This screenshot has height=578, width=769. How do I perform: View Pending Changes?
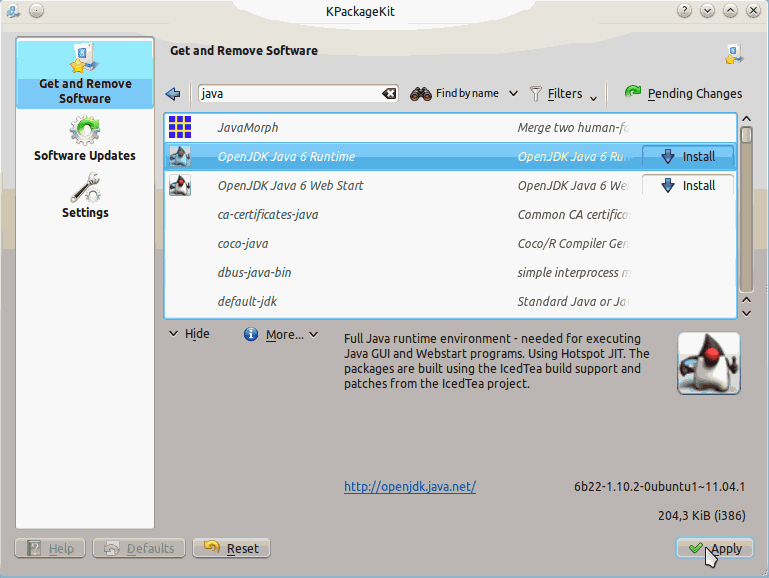click(683, 93)
